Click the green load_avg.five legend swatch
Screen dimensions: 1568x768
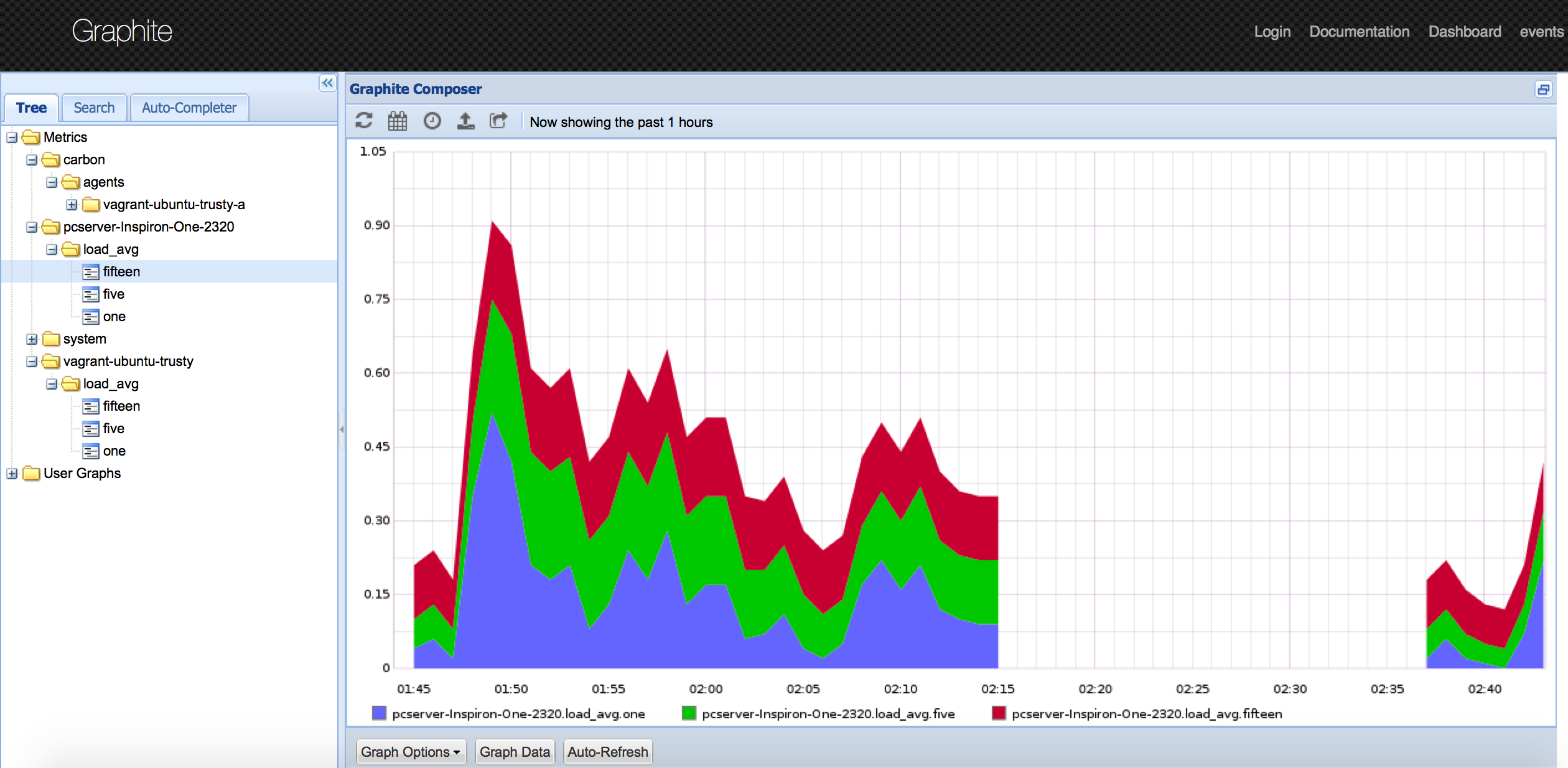coord(689,713)
